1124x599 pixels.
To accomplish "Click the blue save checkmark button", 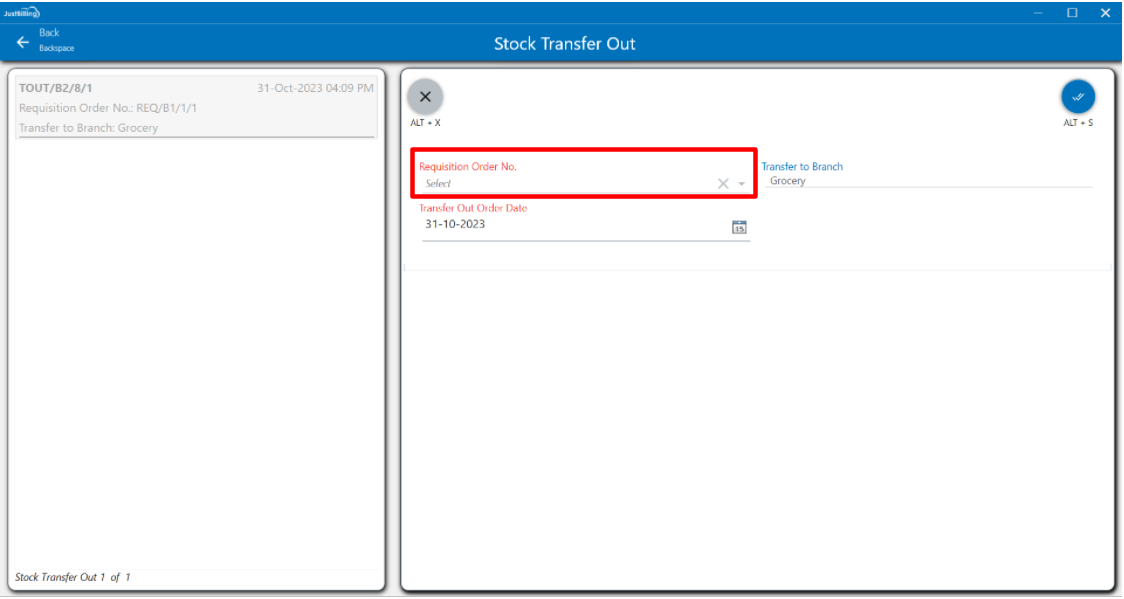I will (1078, 97).
